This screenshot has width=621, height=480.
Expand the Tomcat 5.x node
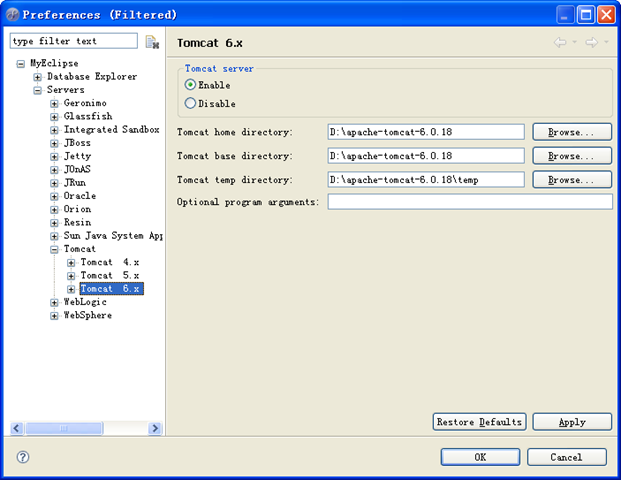(71, 276)
